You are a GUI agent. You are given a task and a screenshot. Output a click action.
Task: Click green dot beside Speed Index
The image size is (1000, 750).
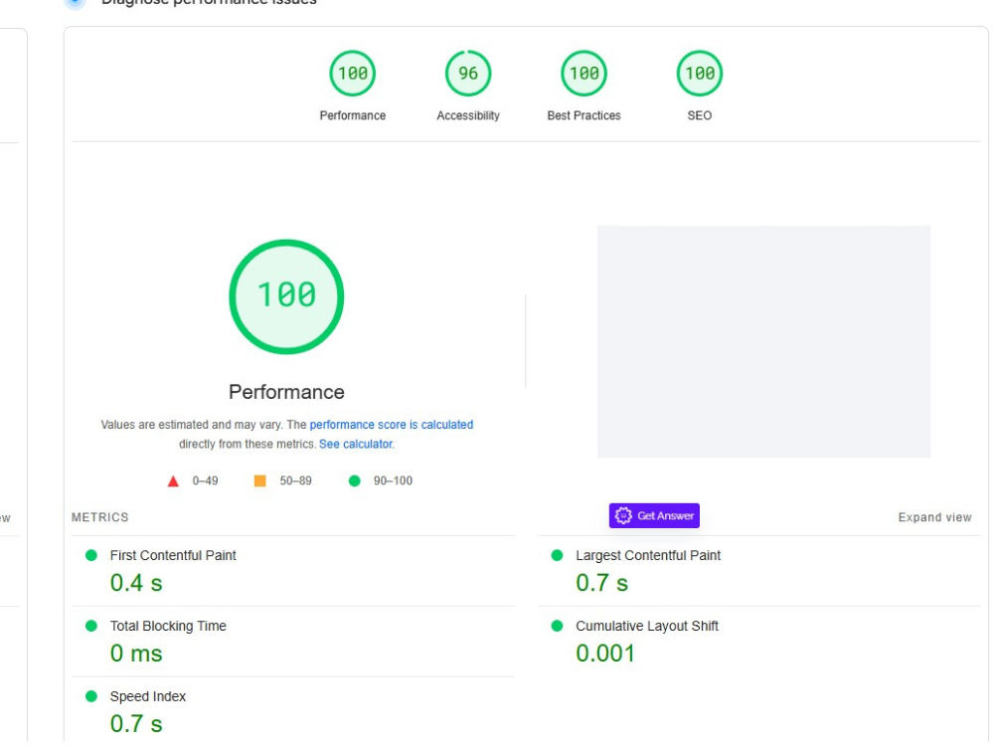(91, 696)
